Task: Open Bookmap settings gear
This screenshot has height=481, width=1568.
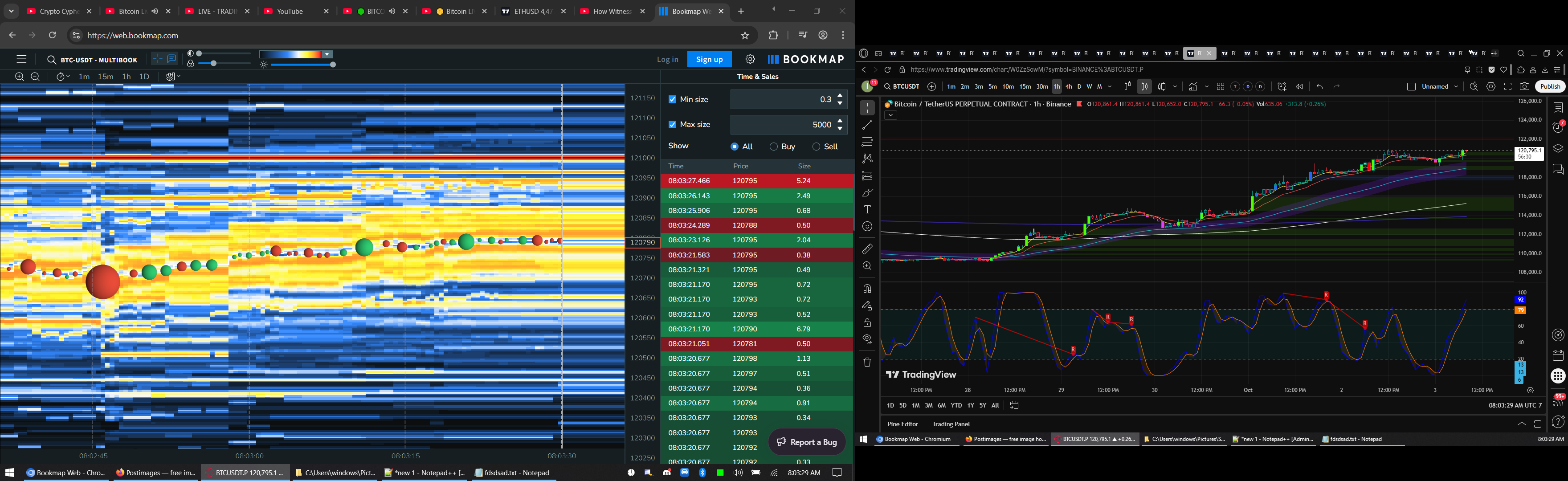Action: 750,59
